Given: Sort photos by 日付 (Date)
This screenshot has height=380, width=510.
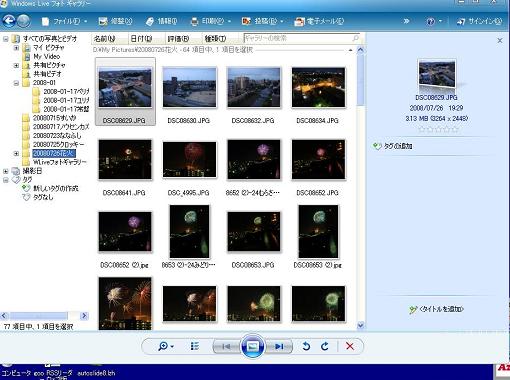Looking at the screenshot, I should coord(147,39).
